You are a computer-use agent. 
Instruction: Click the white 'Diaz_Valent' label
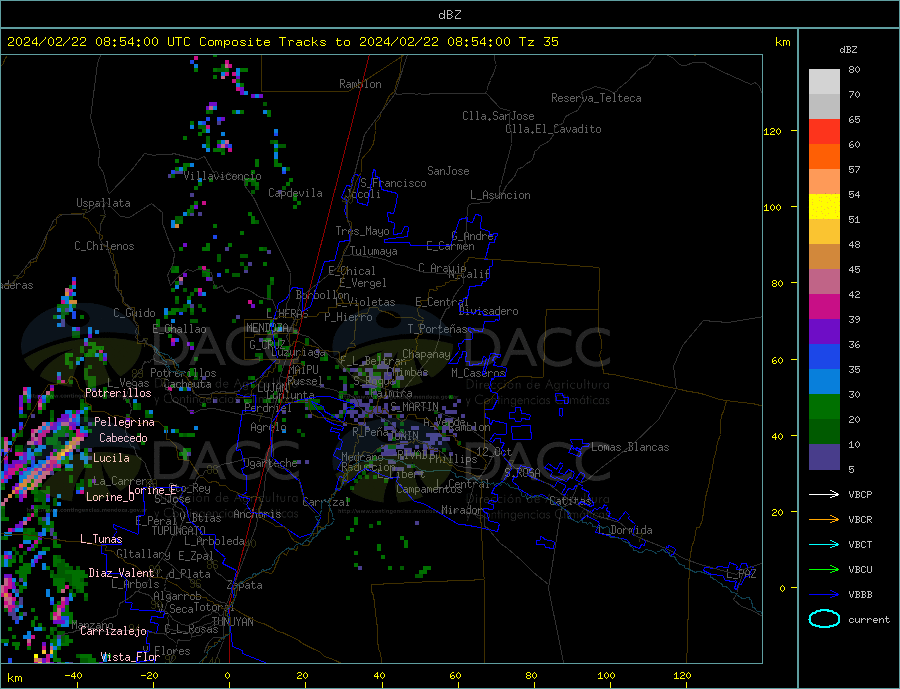click(x=121, y=573)
